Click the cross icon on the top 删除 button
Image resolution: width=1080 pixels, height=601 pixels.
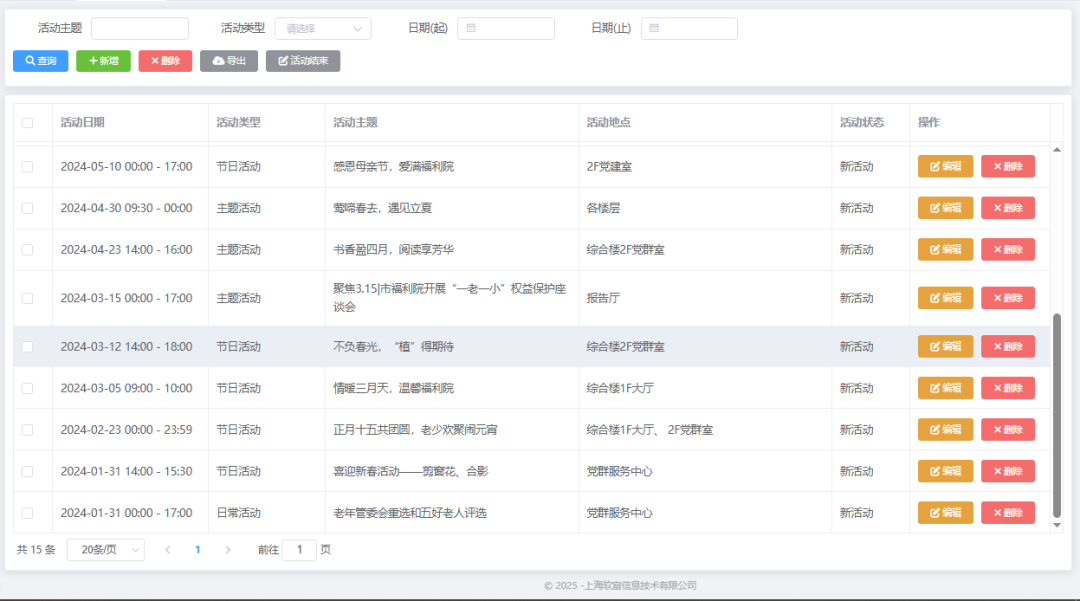151,61
